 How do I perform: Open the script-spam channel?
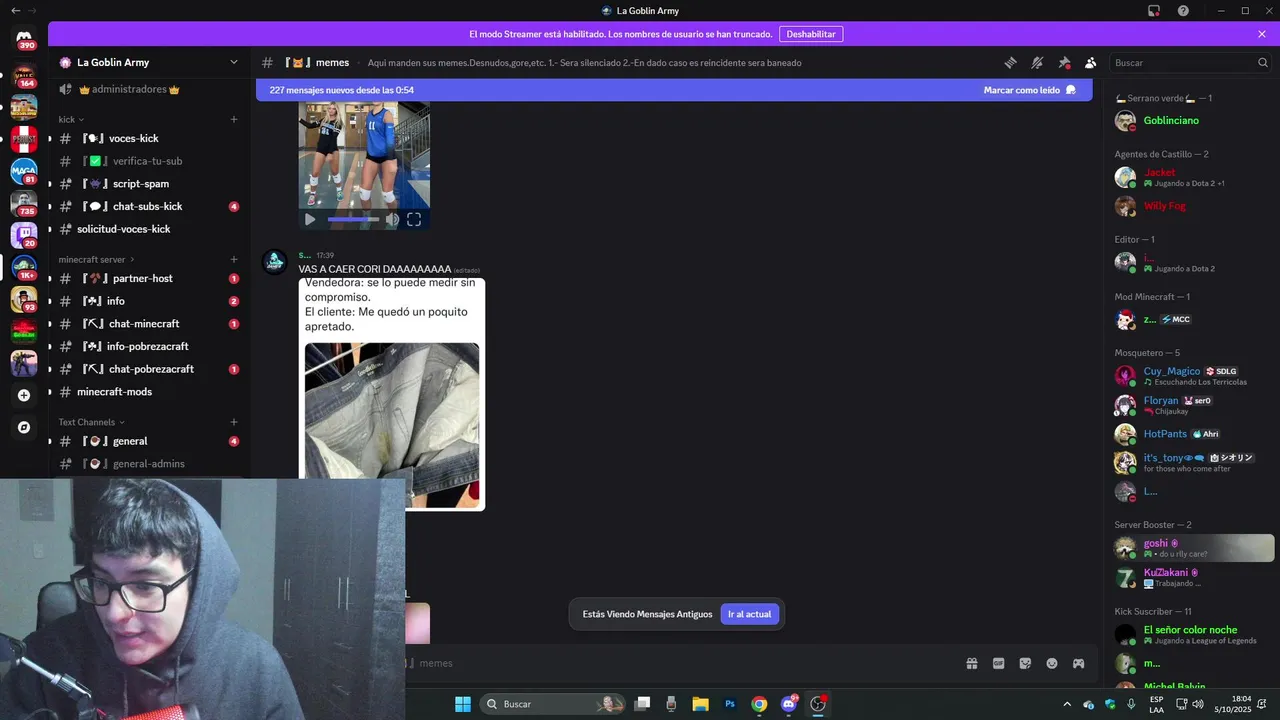(150, 184)
